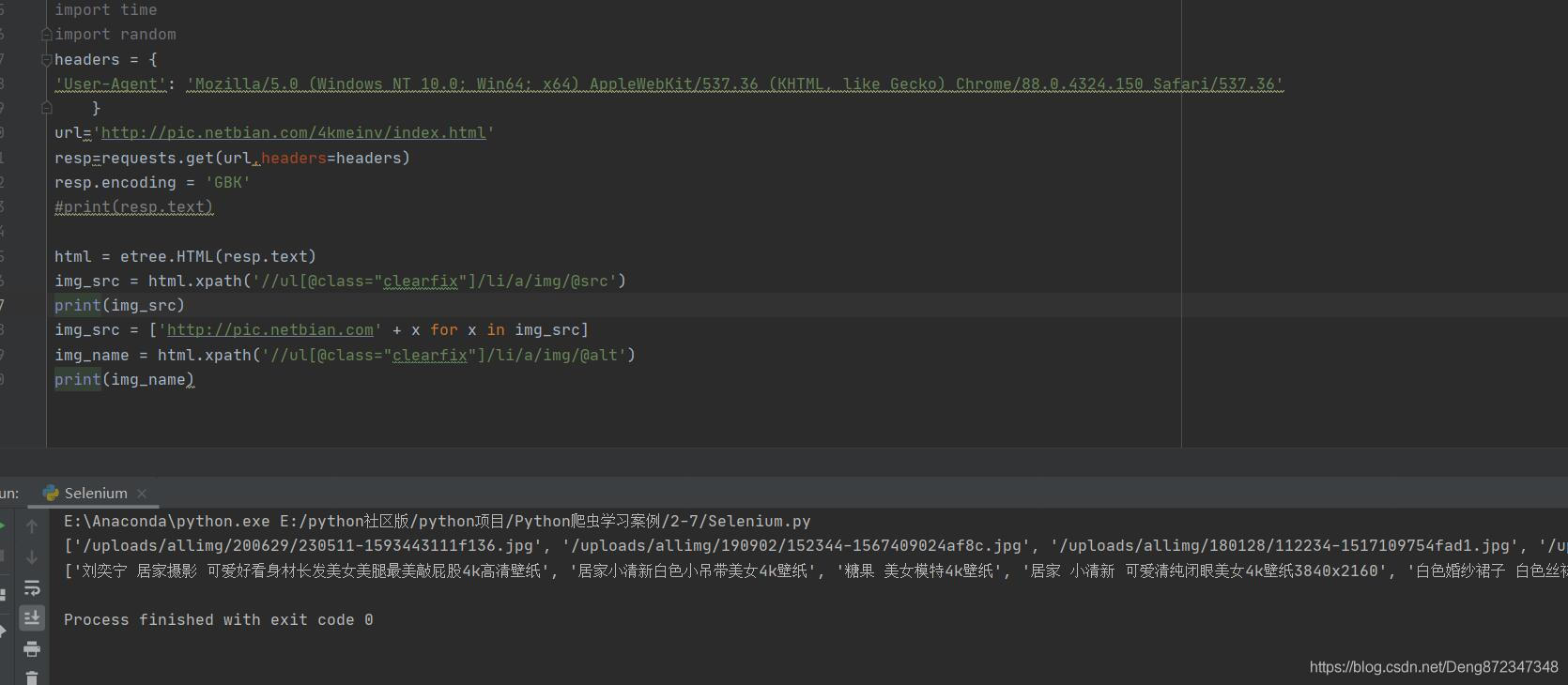Viewport: 1568px width, 685px height.
Task: Close the Selenium run tab
Action: [142, 494]
